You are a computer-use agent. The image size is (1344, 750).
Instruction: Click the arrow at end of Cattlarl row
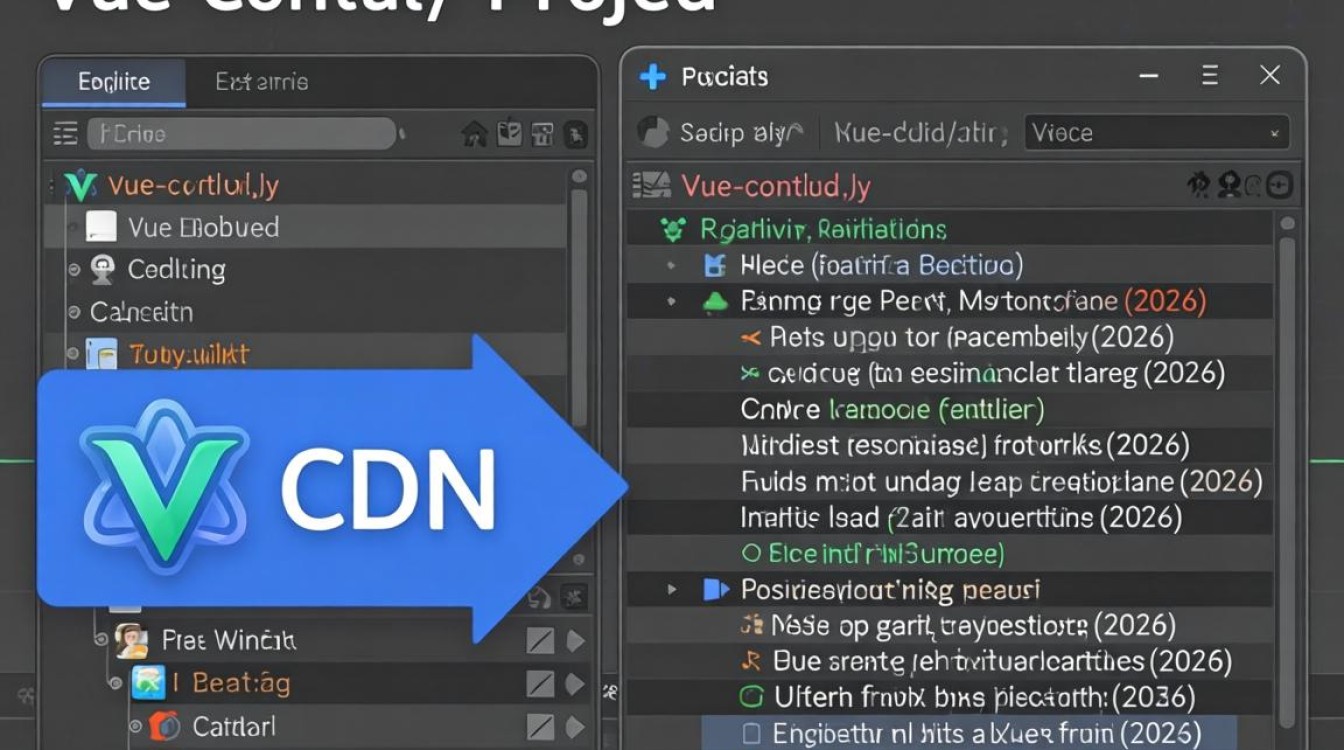(576, 726)
